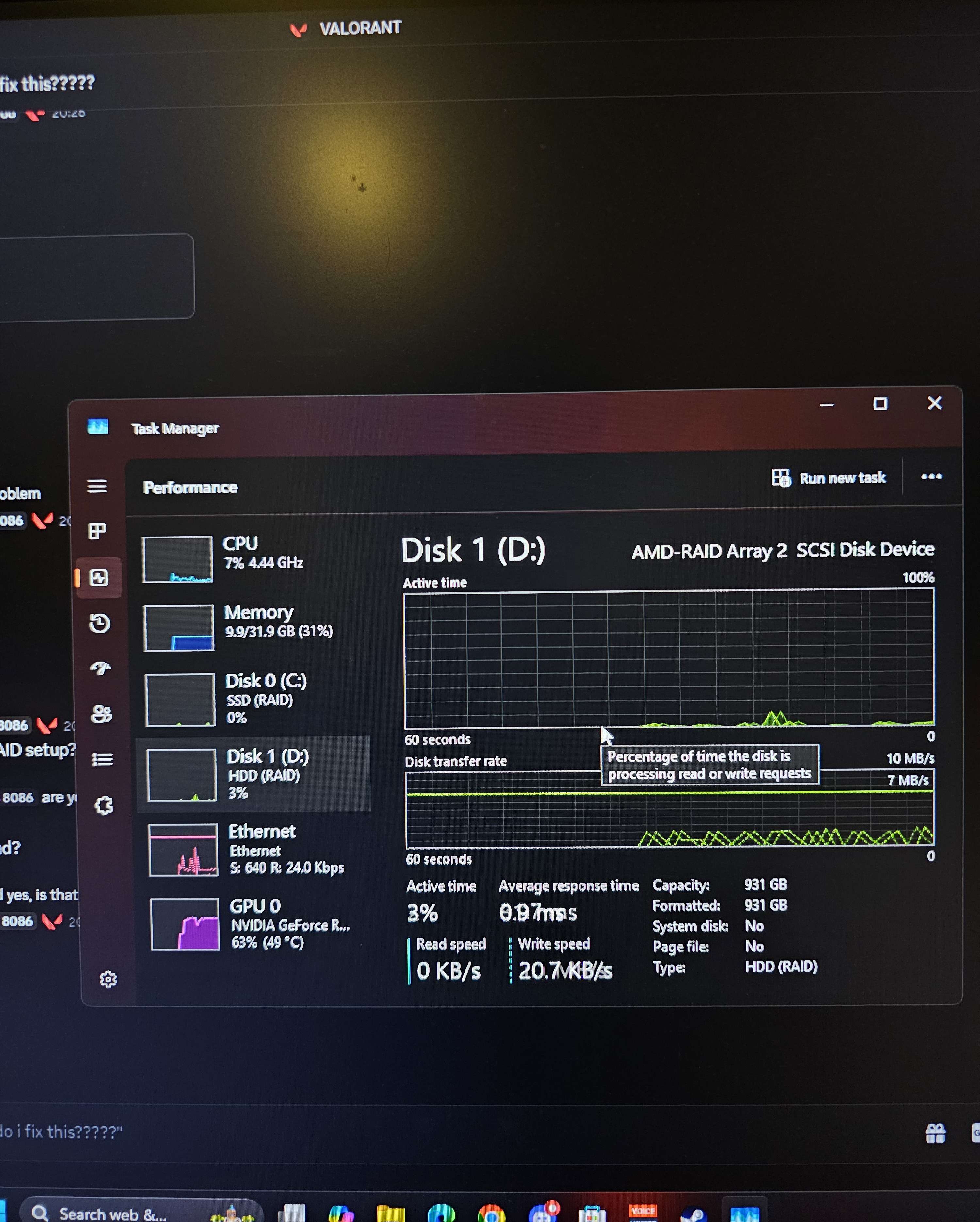Screen dimensions: 980x1222
Task: Open Startup apps page icon
Action: click(100, 668)
